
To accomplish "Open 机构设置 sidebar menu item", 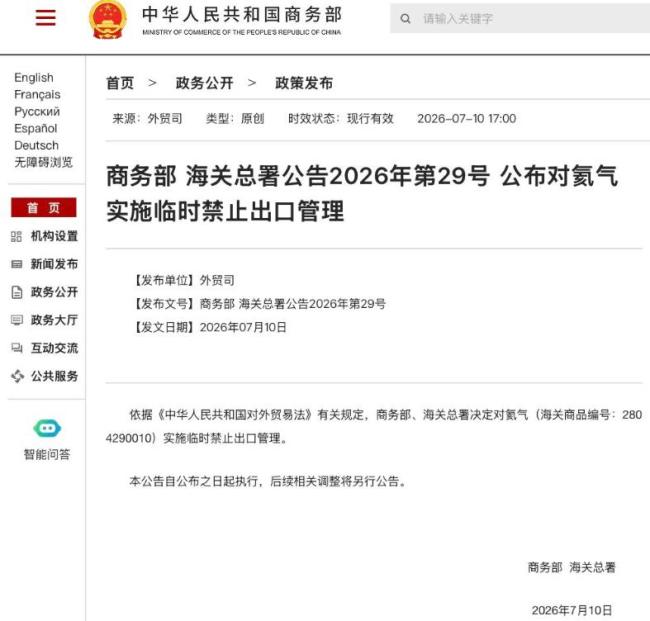I will (x=54, y=236).
